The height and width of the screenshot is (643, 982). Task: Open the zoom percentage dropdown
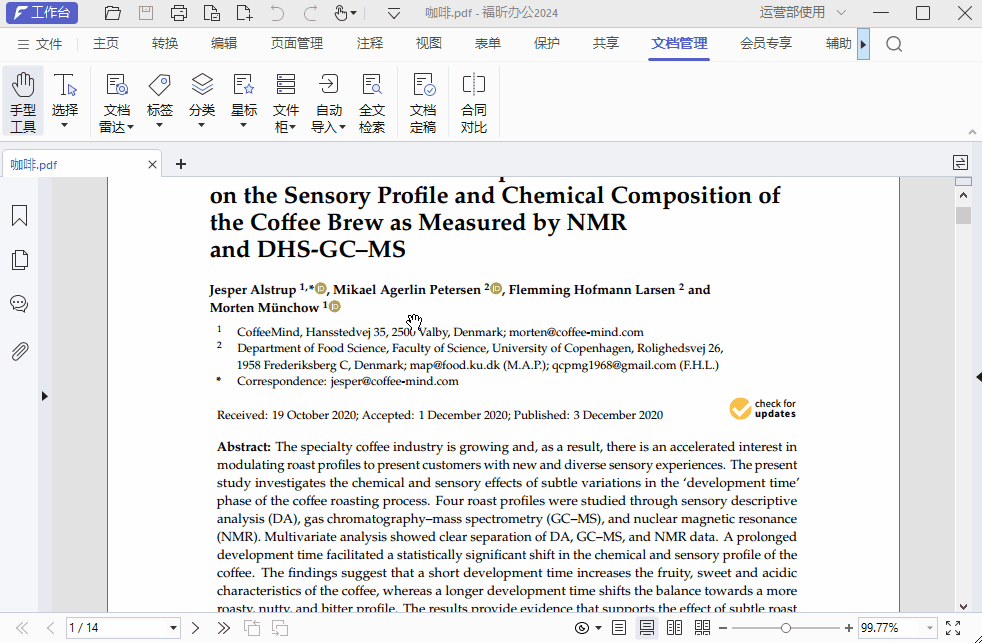(930, 628)
